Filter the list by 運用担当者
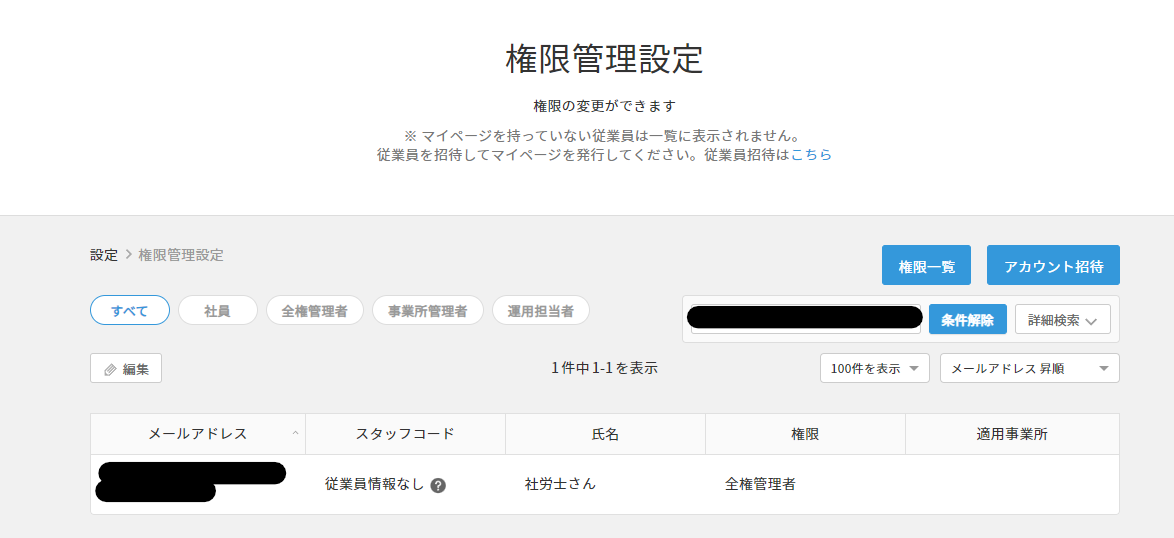Image resolution: width=1174 pixels, height=538 pixels. point(541,311)
